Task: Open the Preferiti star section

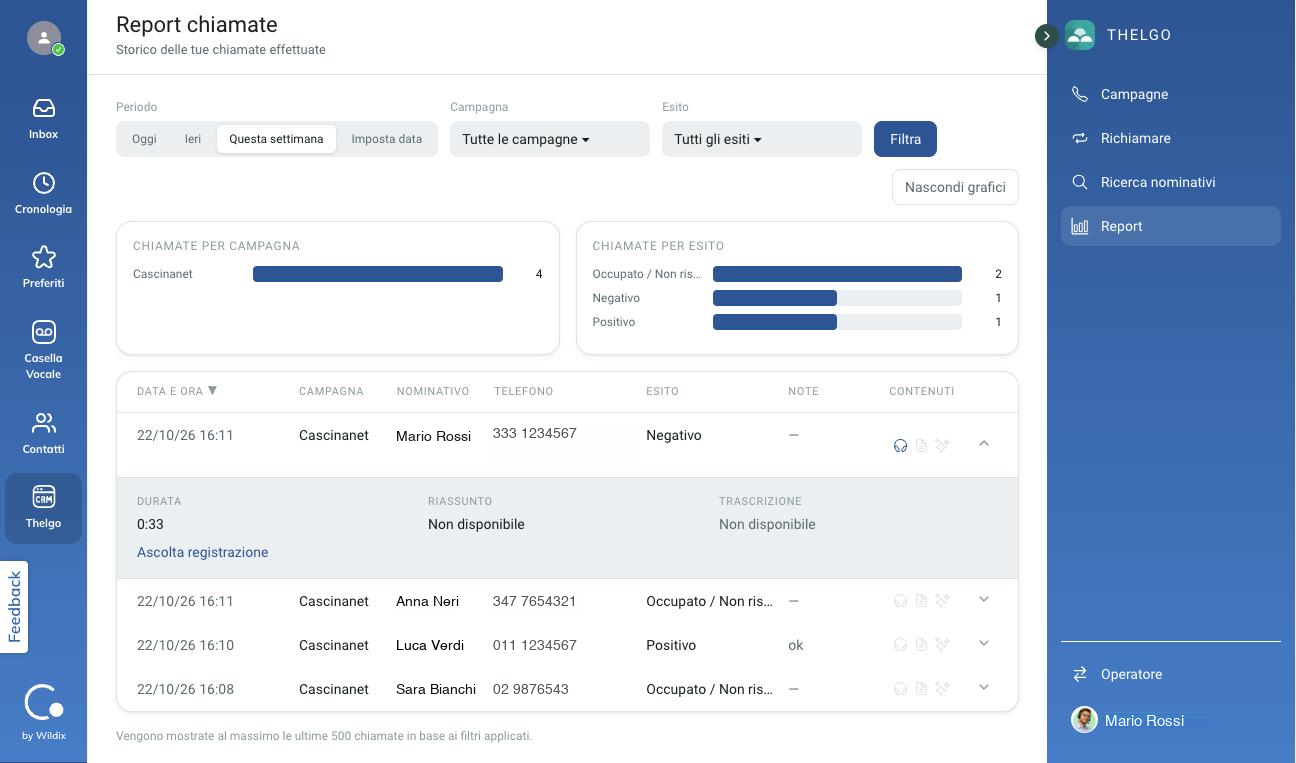Action: click(43, 268)
